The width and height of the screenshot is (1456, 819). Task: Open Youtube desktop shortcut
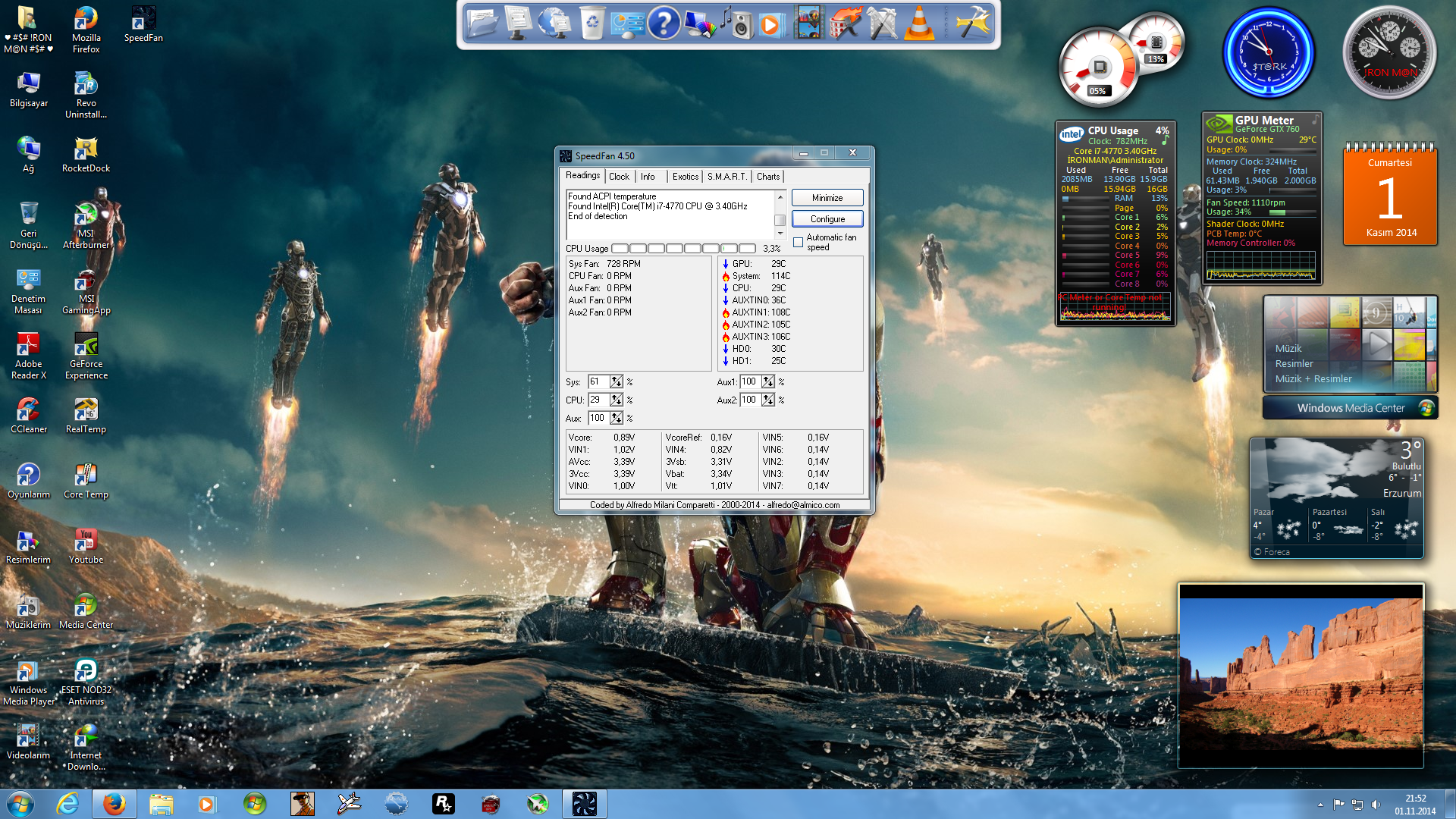pyautogui.click(x=86, y=546)
